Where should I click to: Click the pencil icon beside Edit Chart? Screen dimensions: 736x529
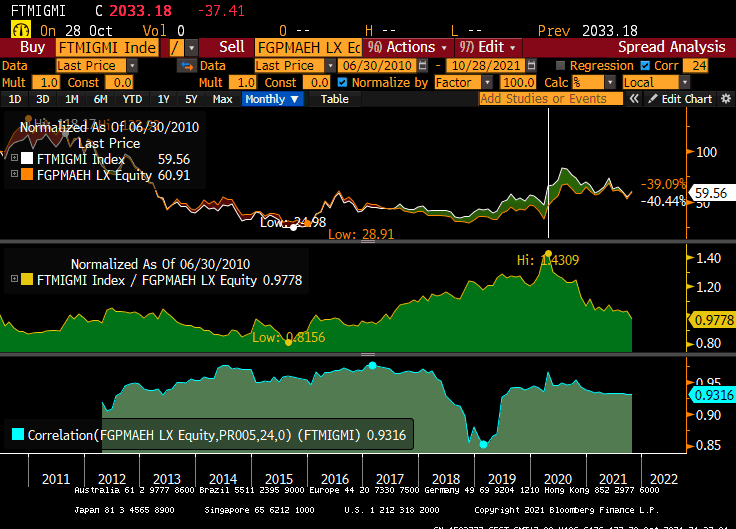pos(652,99)
